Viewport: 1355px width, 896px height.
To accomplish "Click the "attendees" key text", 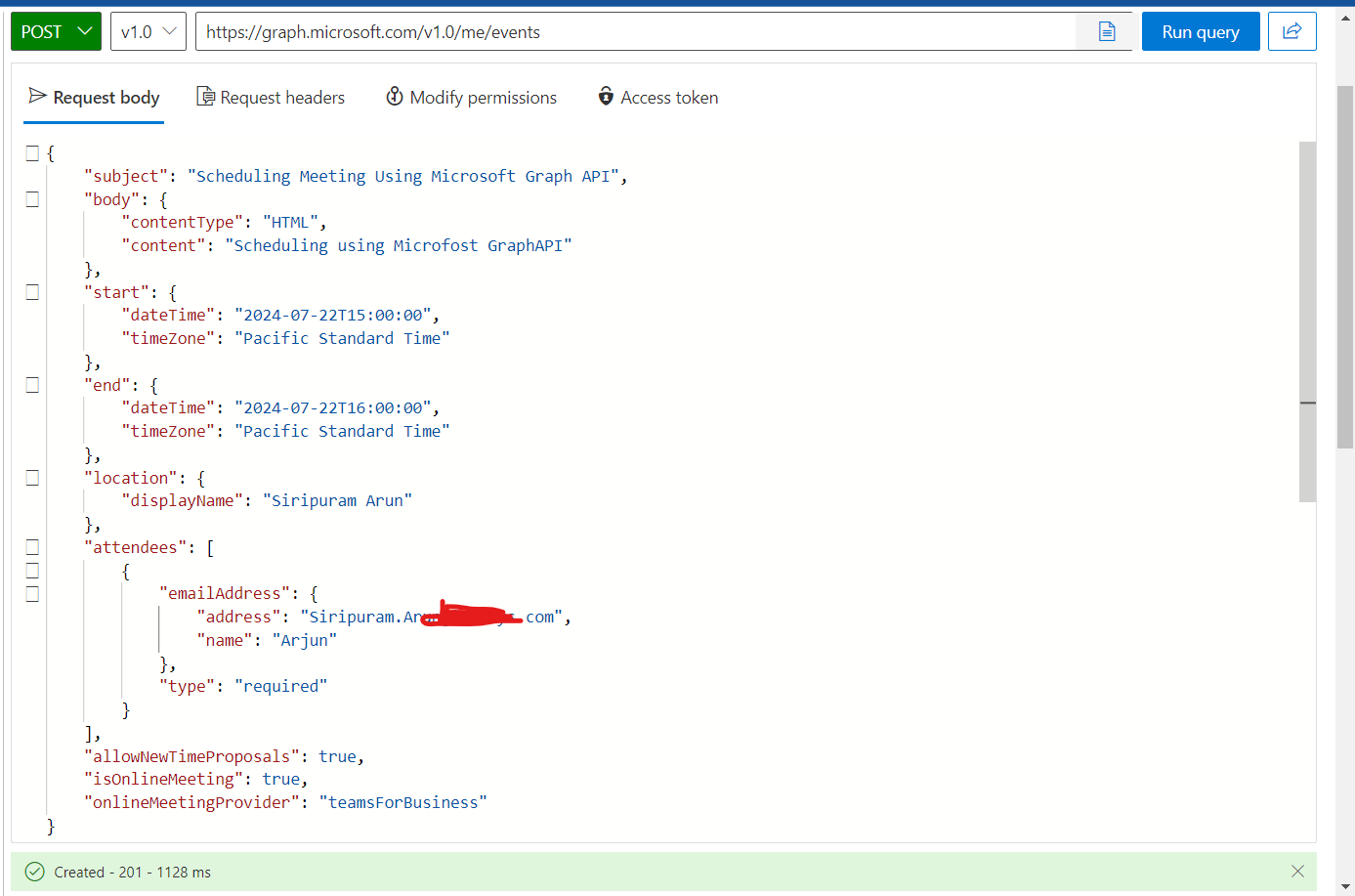I will [136, 548].
